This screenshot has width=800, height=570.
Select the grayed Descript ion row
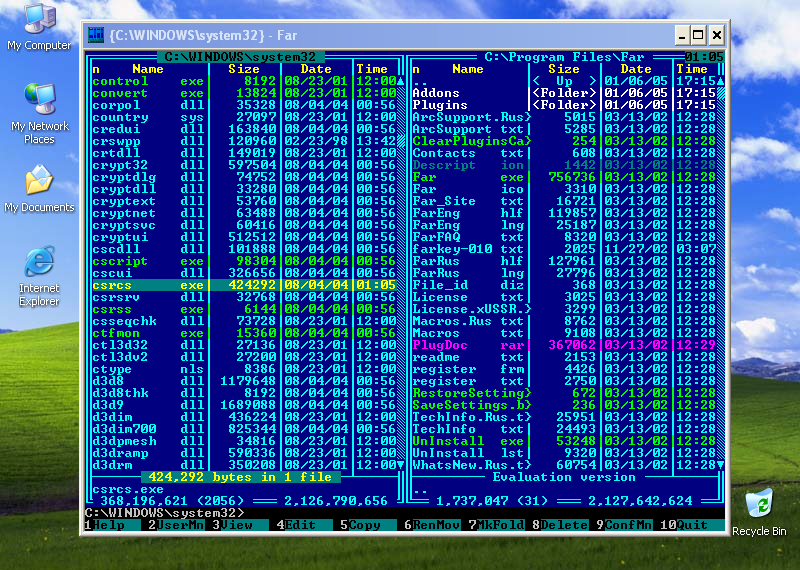pyautogui.click(x=564, y=165)
